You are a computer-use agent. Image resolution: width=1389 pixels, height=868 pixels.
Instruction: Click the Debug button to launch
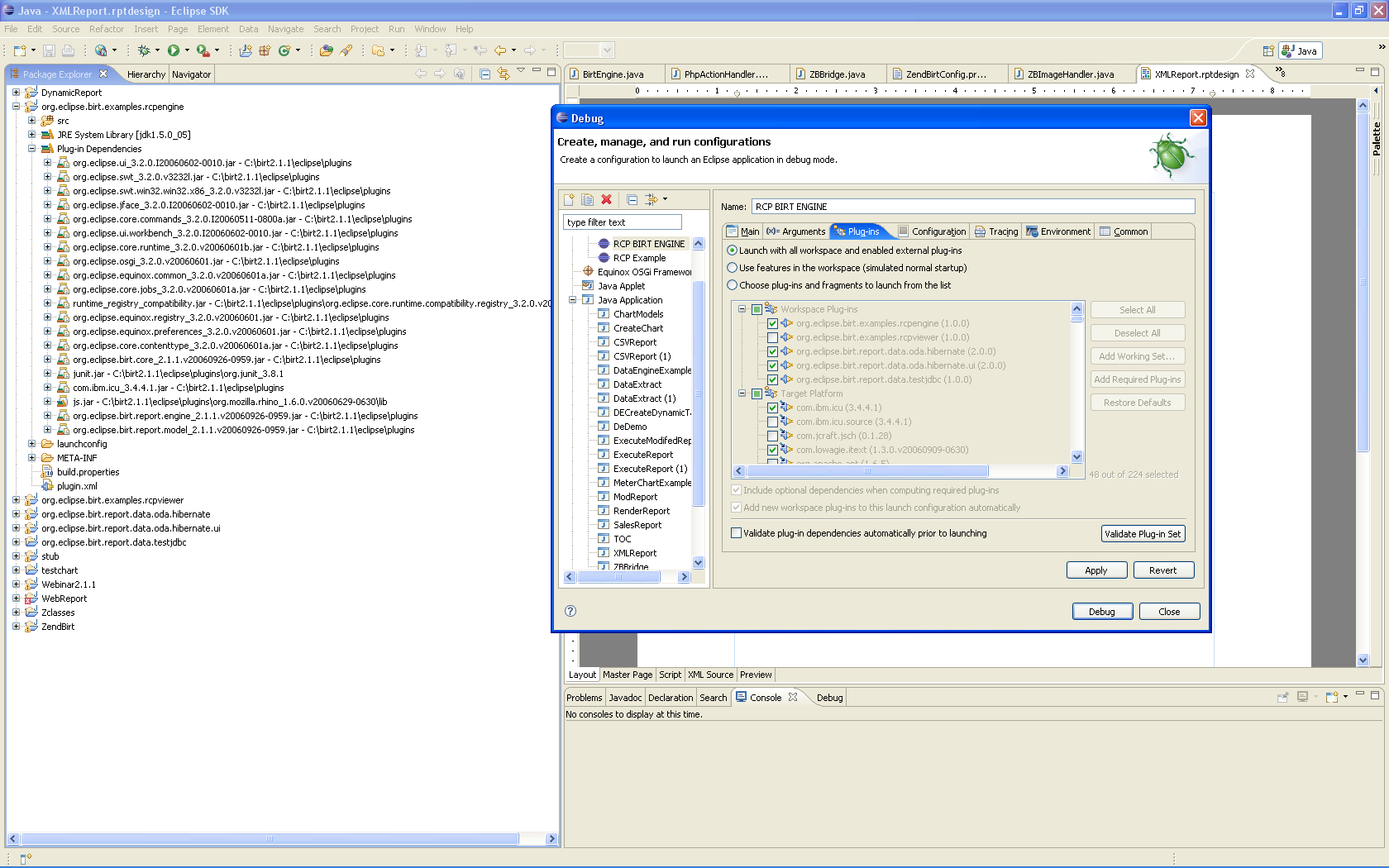[1101, 612]
